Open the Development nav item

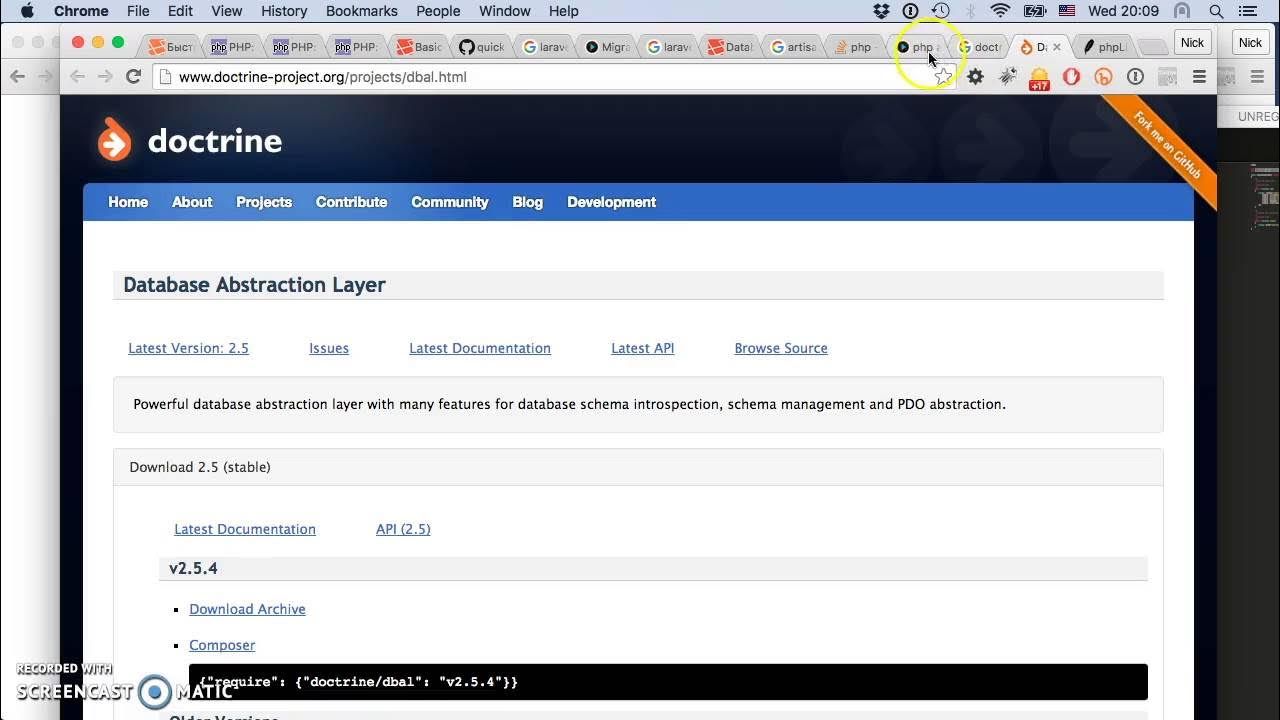pyautogui.click(x=611, y=202)
